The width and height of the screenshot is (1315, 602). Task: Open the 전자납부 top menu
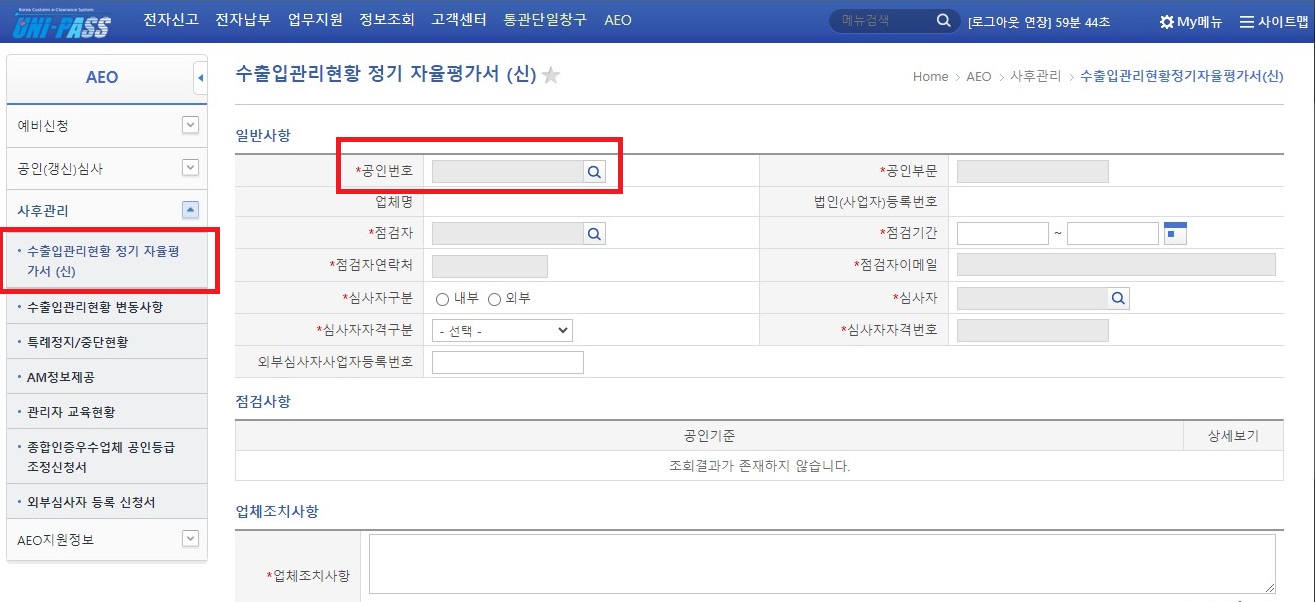(243, 20)
